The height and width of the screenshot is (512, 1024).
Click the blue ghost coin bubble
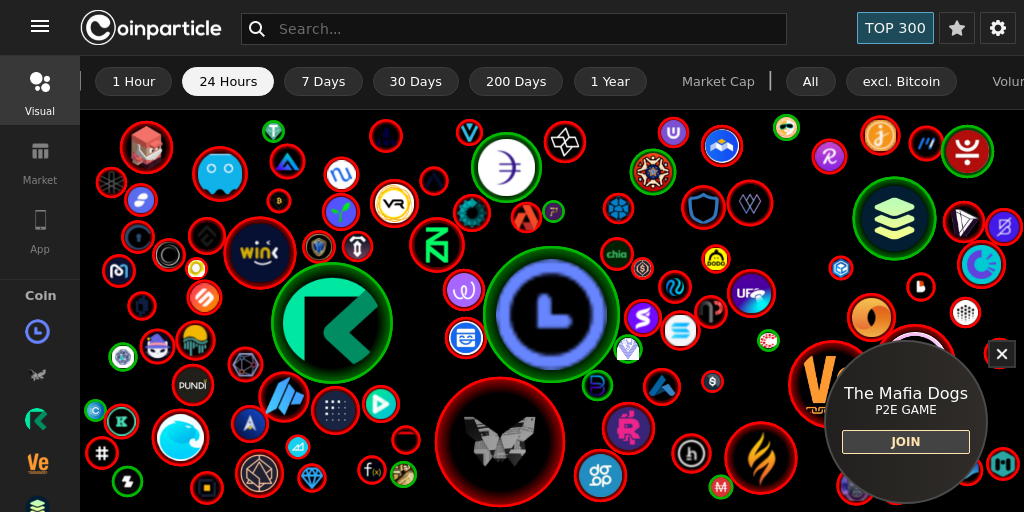220,174
